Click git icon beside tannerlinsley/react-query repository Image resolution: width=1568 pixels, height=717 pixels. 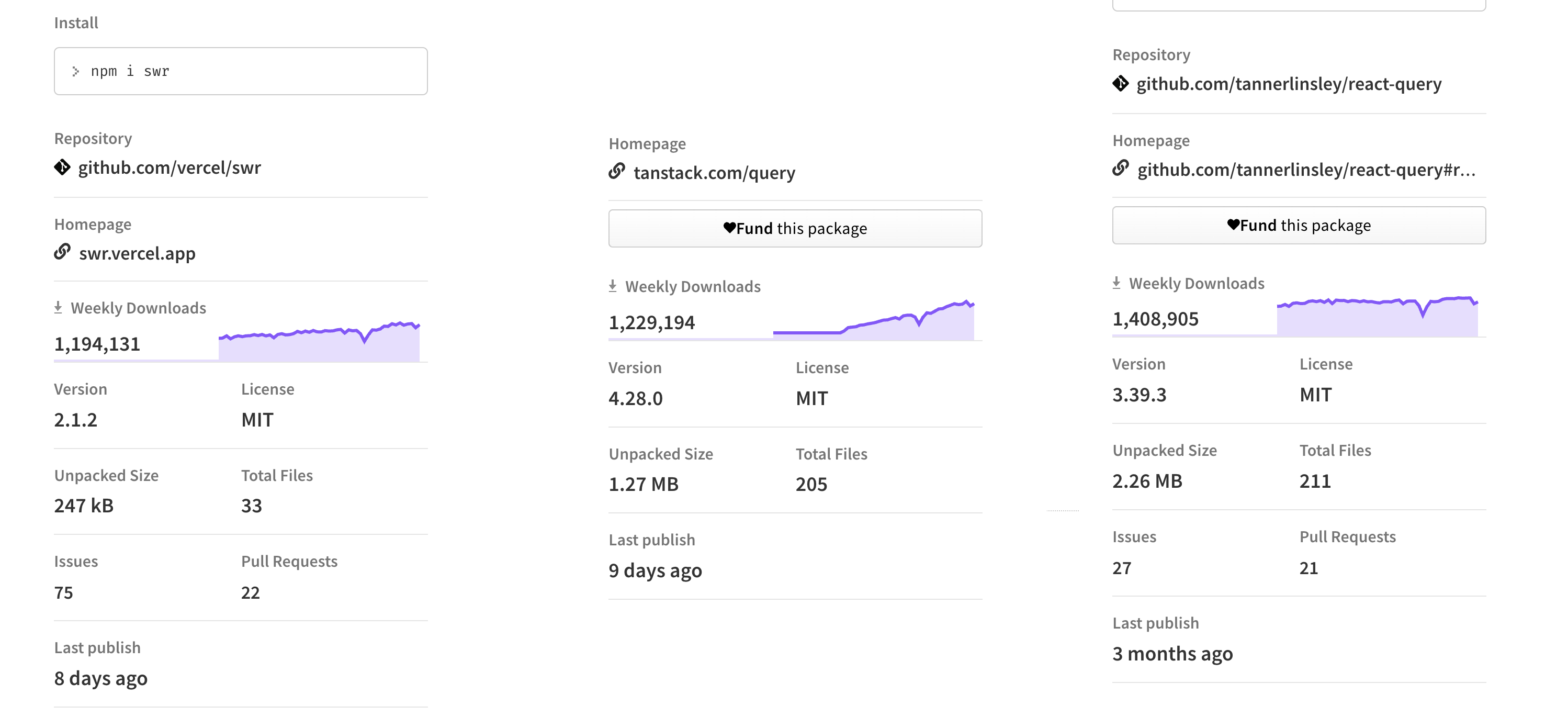1120,83
